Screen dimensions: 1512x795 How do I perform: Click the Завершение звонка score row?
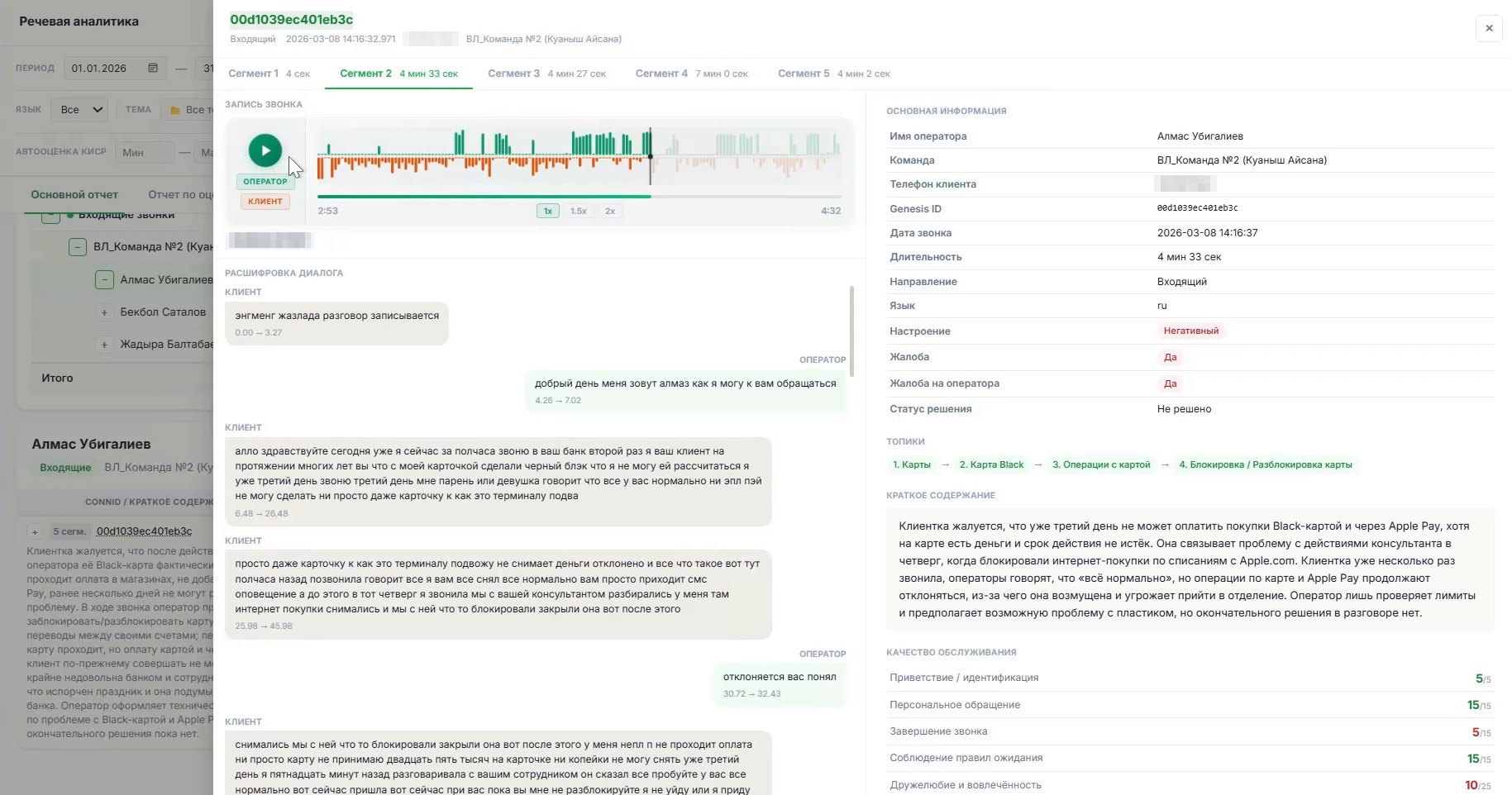pos(1190,731)
